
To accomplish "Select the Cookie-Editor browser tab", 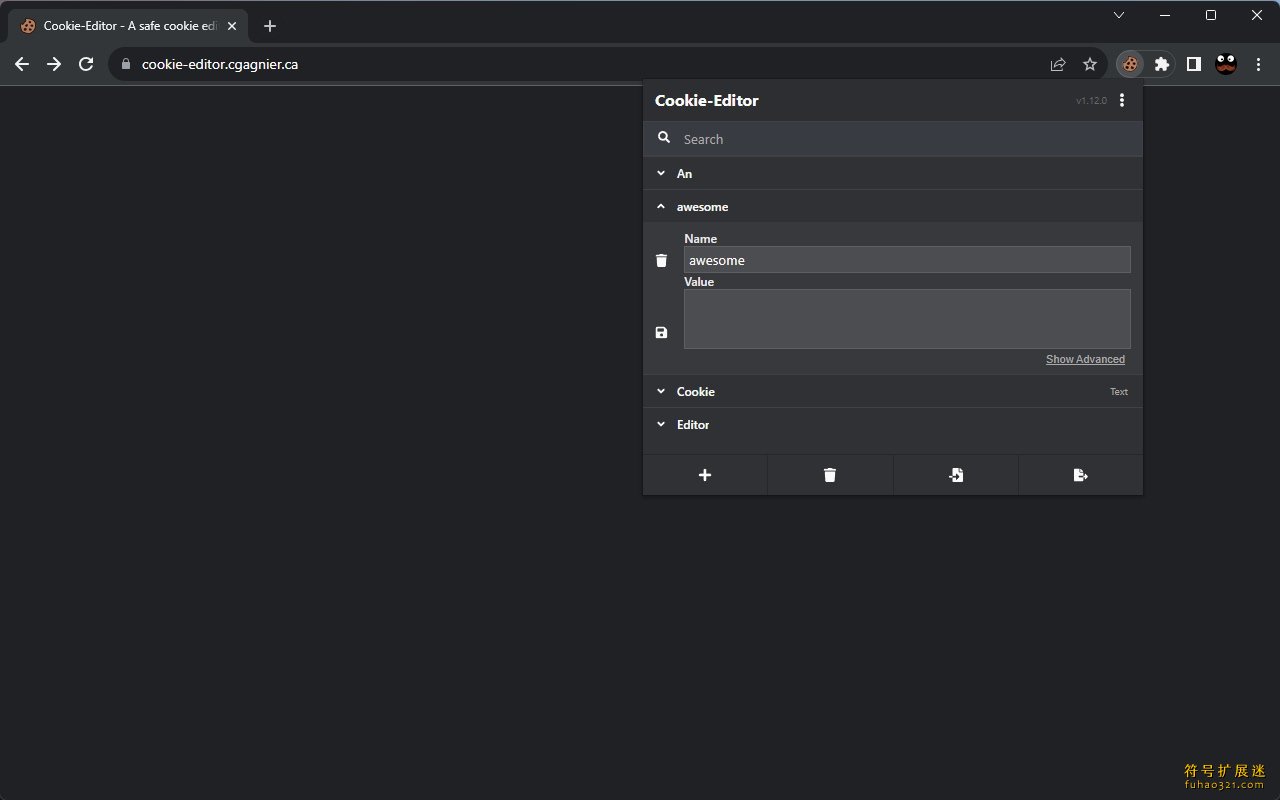I will (127, 26).
